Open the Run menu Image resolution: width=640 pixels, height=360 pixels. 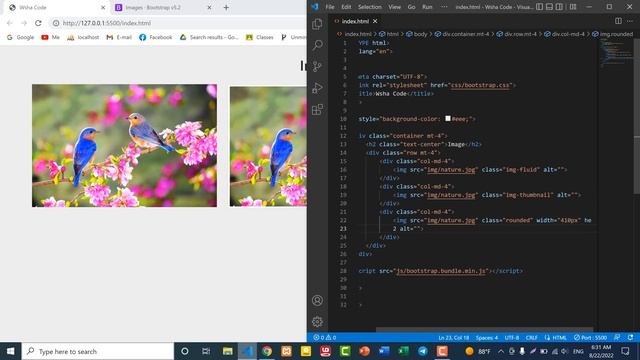pos(427,7)
